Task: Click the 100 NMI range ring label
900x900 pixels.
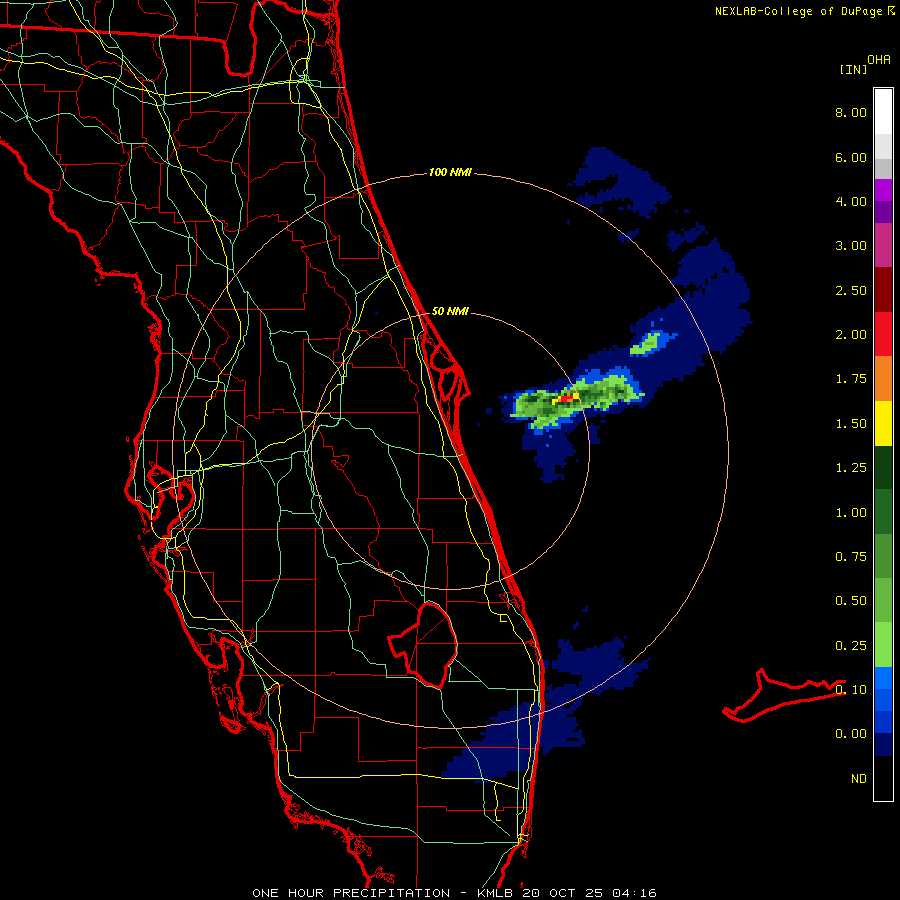Action: (450, 172)
